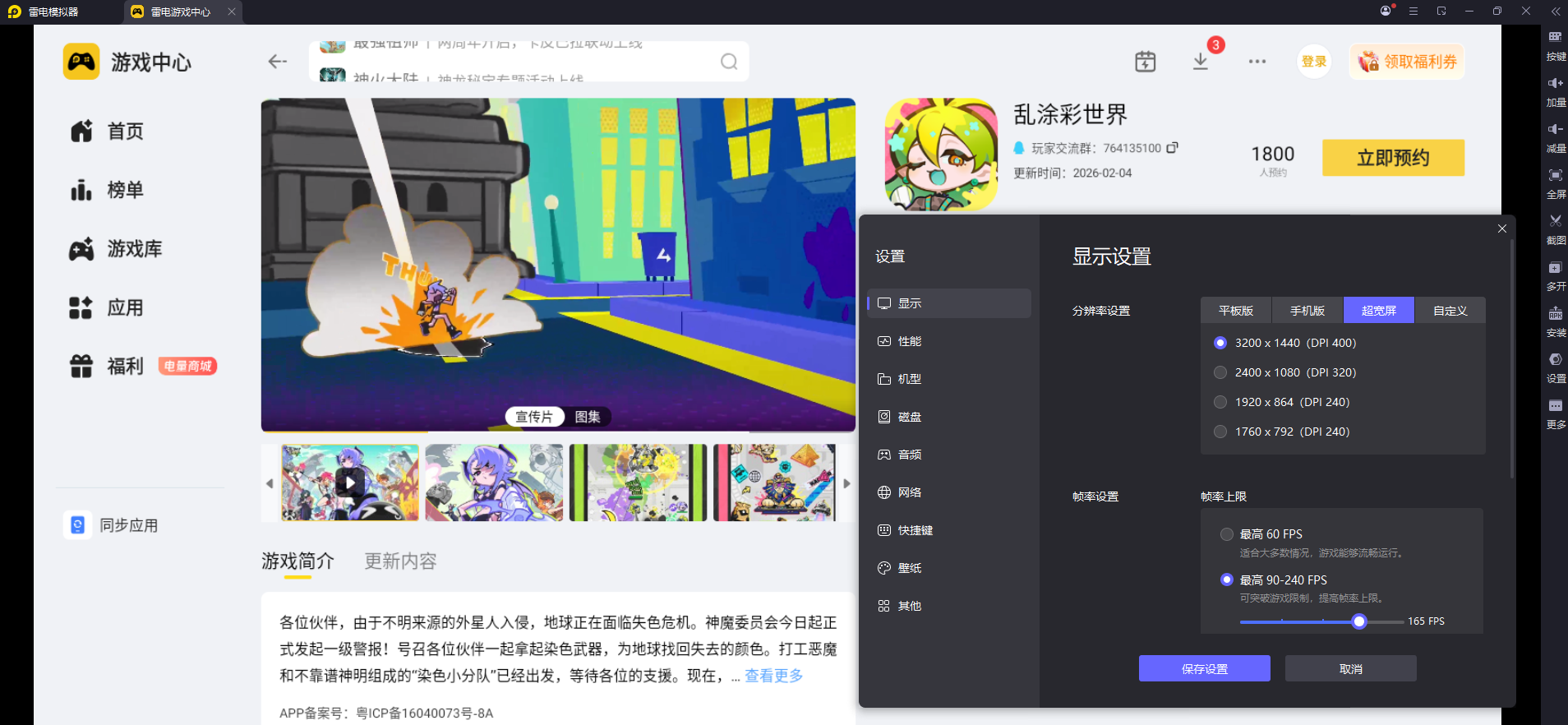The image size is (1568, 725).
Task: Switch to 更新内容 tab
Action: pyautogui.click(x=400, y=561)
